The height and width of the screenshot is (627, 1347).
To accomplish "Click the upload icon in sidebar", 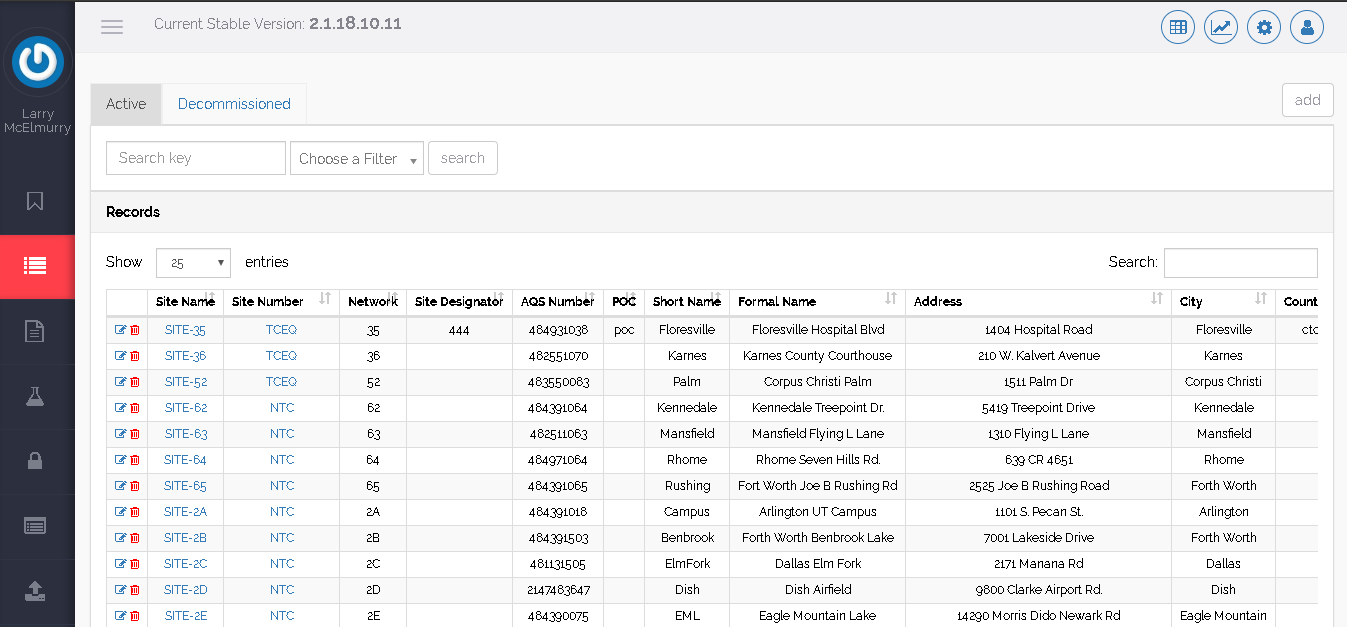I will [x=36, y=590].
